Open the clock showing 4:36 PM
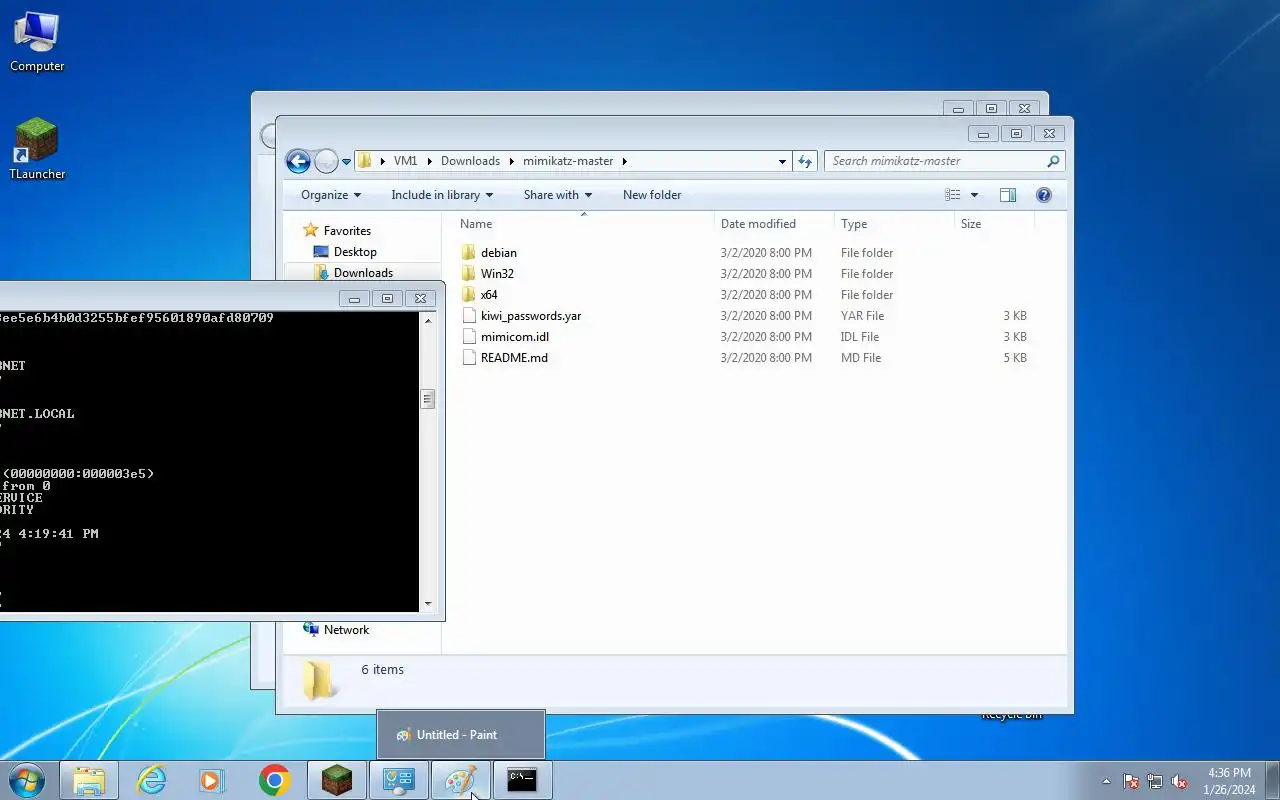Screen dimensions: 1280x800 (x=1229, y=781)
